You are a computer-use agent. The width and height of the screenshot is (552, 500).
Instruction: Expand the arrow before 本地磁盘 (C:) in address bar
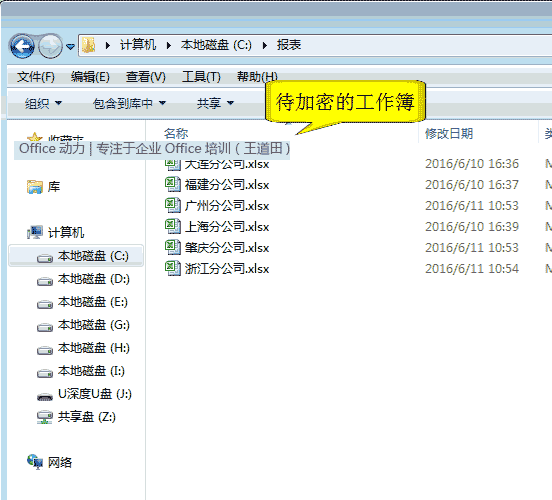169,45
